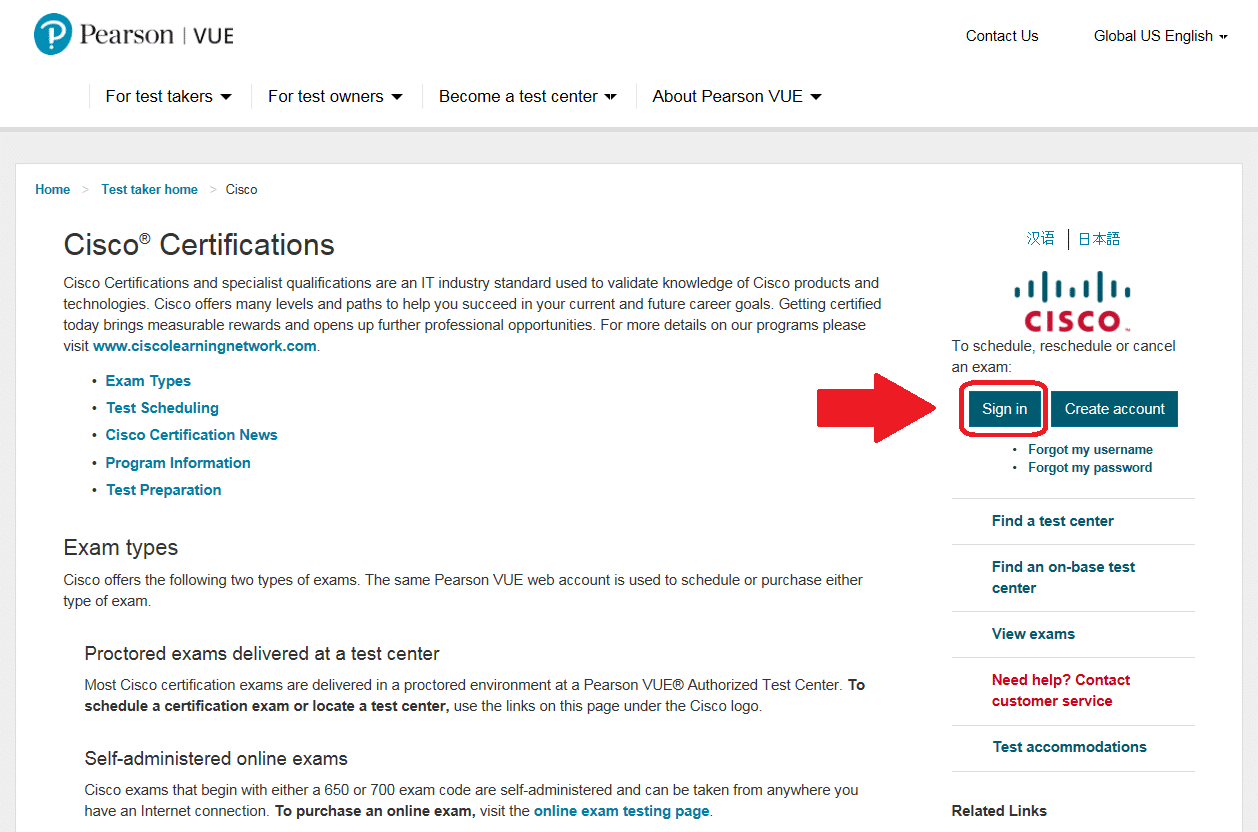This screenshot has height=832, width=1258.
Task: Open the Program Information link
Action: [178, 463]
